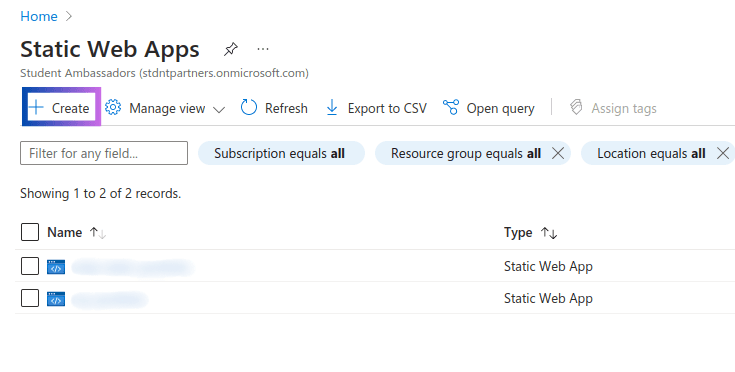This screenshot has height=372, width=735.
Task: Click the Type column header text
Action: [x=518, y=233]
